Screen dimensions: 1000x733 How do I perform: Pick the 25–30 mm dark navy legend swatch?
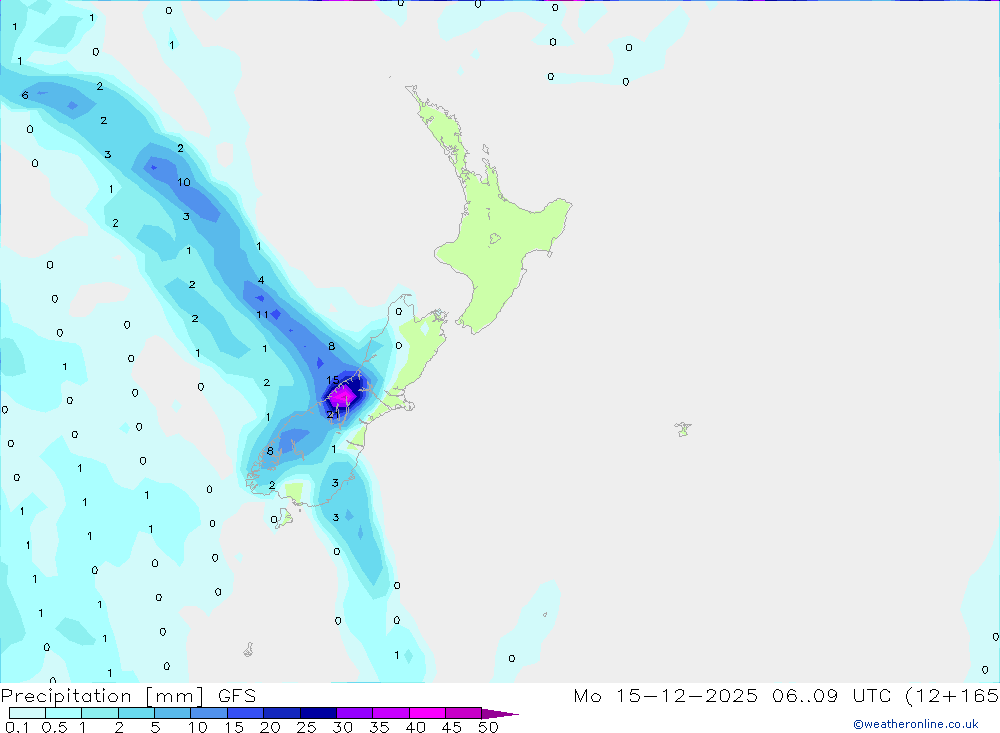[x=318, y=713]
